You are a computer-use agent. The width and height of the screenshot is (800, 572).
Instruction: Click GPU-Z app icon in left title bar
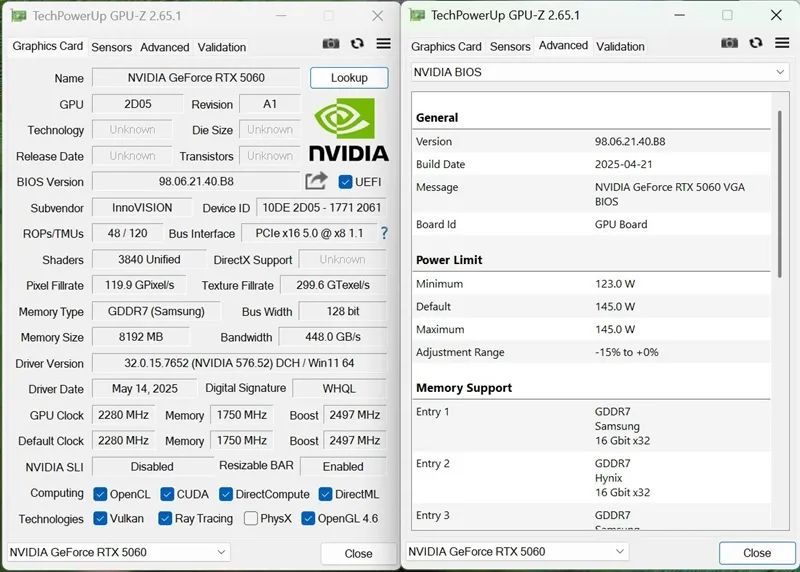pos(18,16)
